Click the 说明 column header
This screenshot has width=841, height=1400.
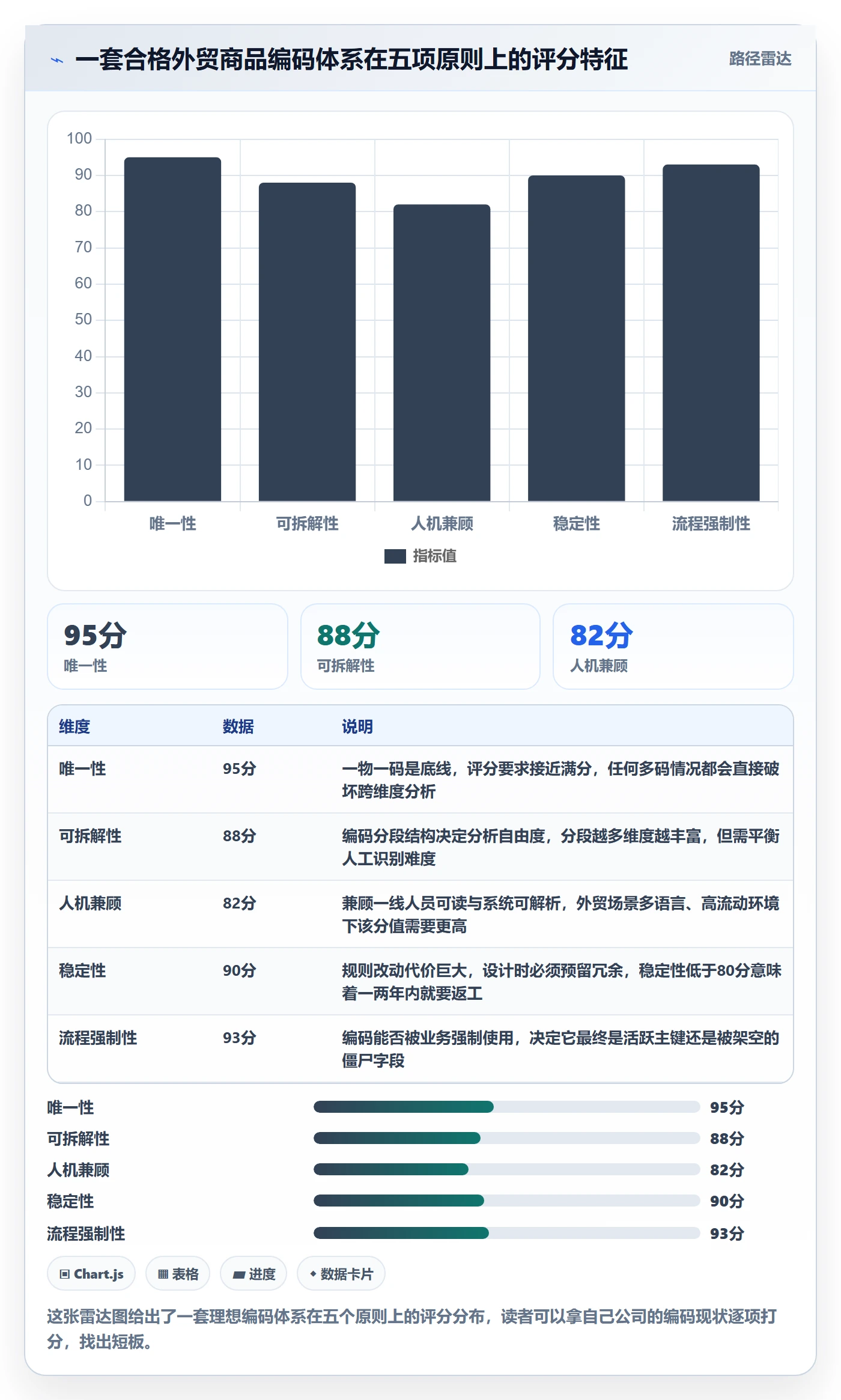tap(357, 726)
